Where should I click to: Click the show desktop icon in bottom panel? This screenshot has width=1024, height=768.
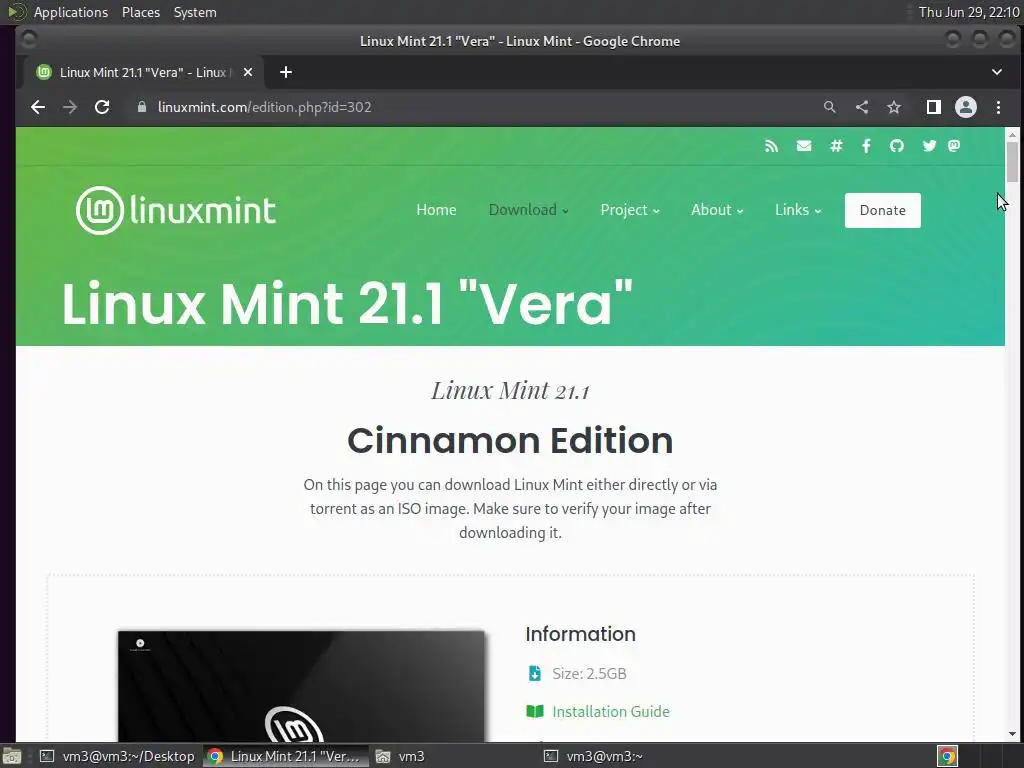12,756
